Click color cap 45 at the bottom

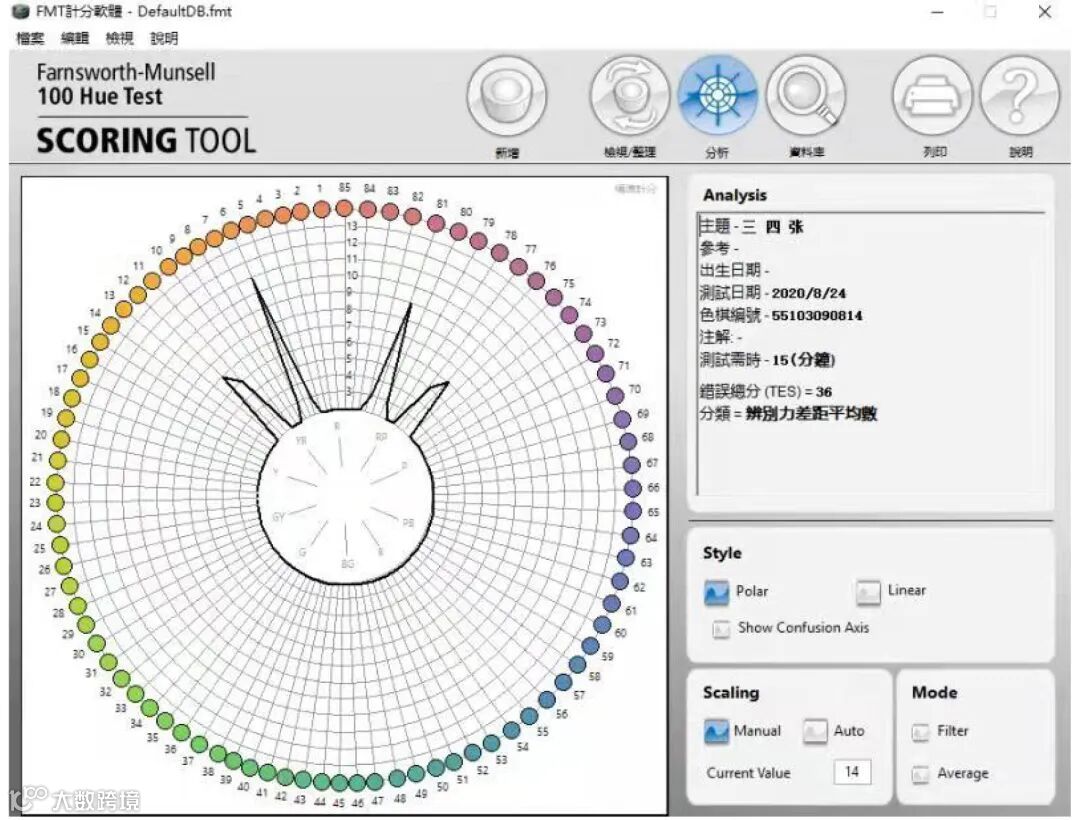pos(338,783)
